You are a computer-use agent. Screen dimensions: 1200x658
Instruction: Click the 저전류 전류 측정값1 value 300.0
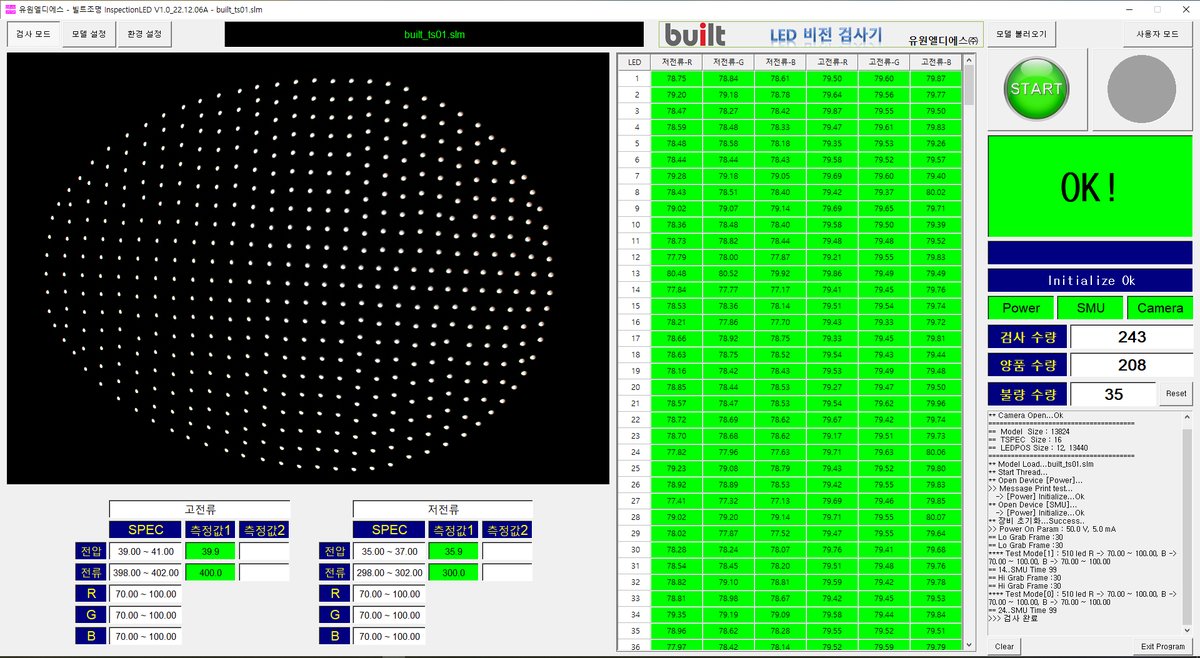(454, 572)
